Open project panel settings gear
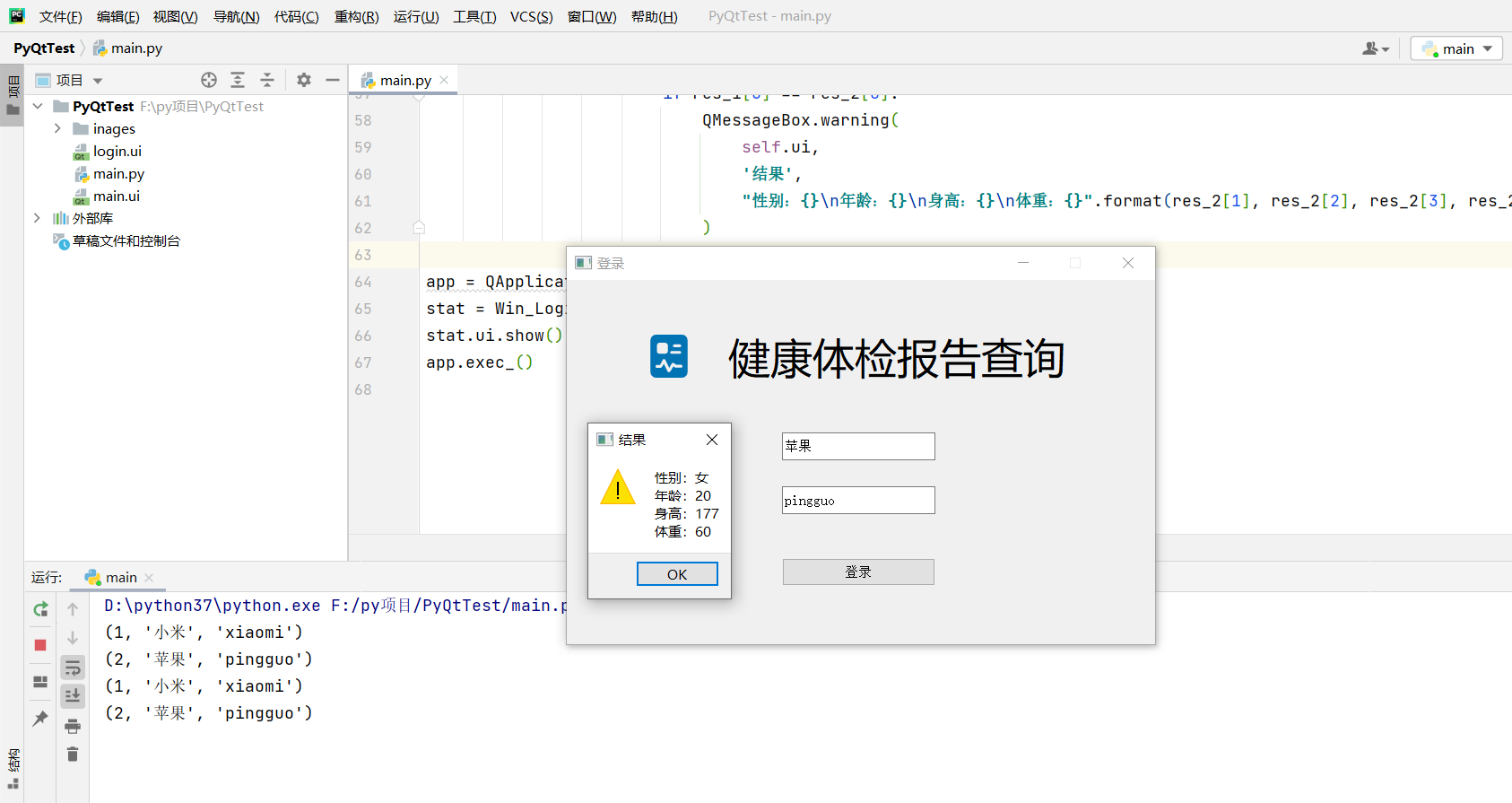Viewport: 1512px width, 803px height. pyautogui.click(x=304, y=80)
